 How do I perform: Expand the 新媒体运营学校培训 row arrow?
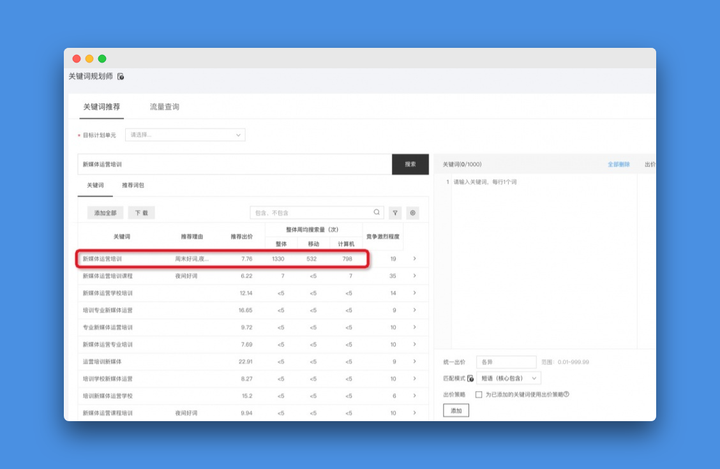coord(415,293)
